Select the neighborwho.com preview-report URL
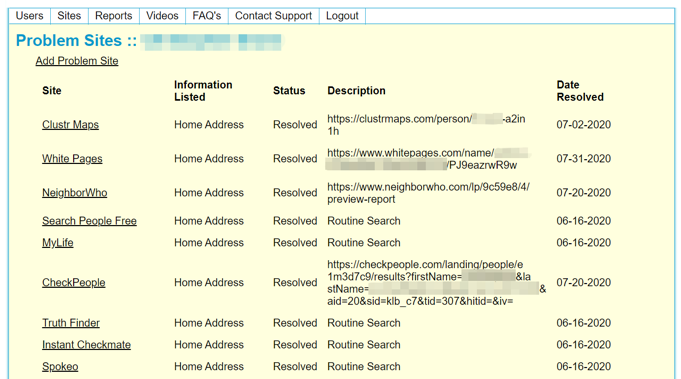 pos(429,193)
